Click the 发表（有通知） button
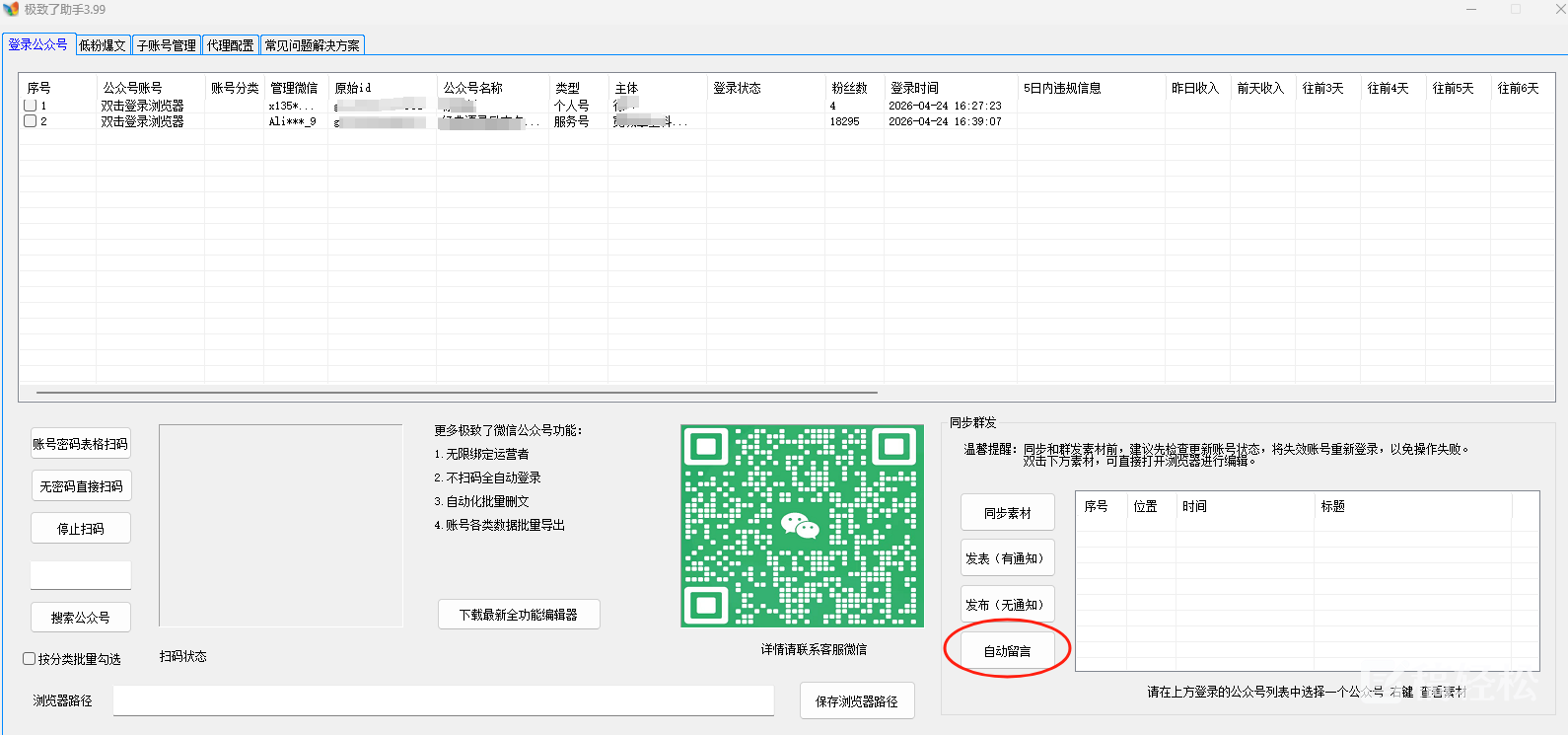Screen dimensions: 1568x735 click(1008, 558)
